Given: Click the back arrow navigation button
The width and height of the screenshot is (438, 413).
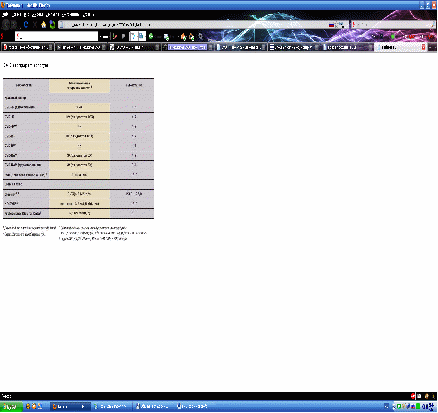Looking at the screenshot, I should click(6, 25).
